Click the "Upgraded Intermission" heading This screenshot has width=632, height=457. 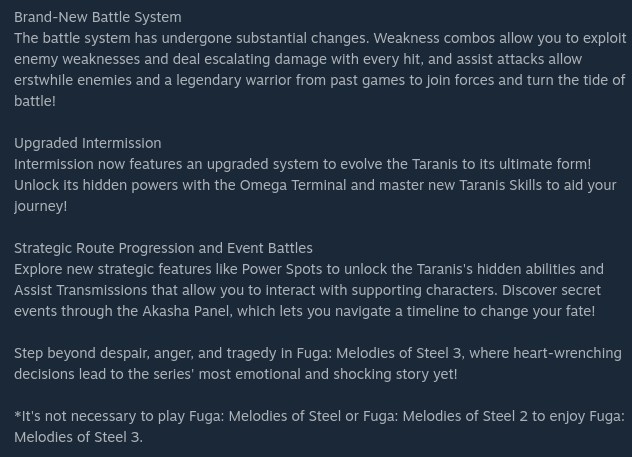click(87, 143)
